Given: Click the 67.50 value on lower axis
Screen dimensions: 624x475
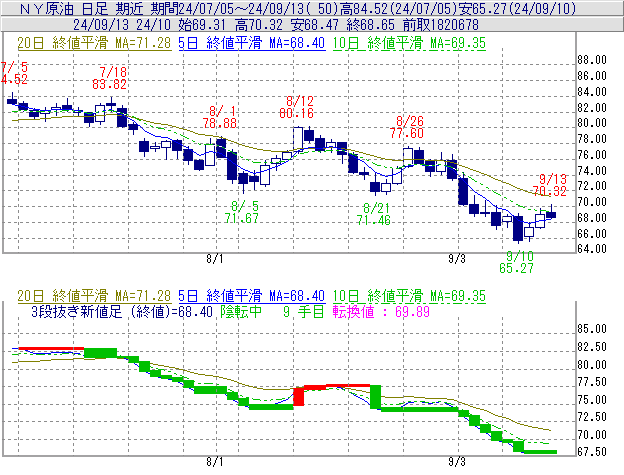Looking at the screenshot, I should (592, 452).
